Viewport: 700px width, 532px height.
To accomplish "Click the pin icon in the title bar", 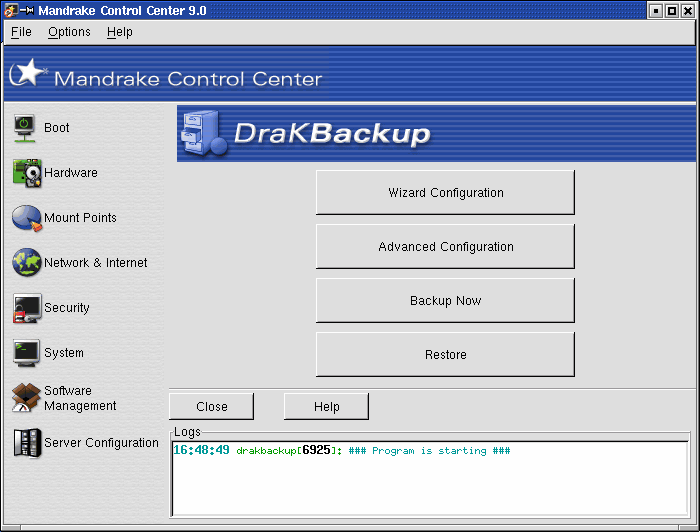I will click(x=27, y=10).
